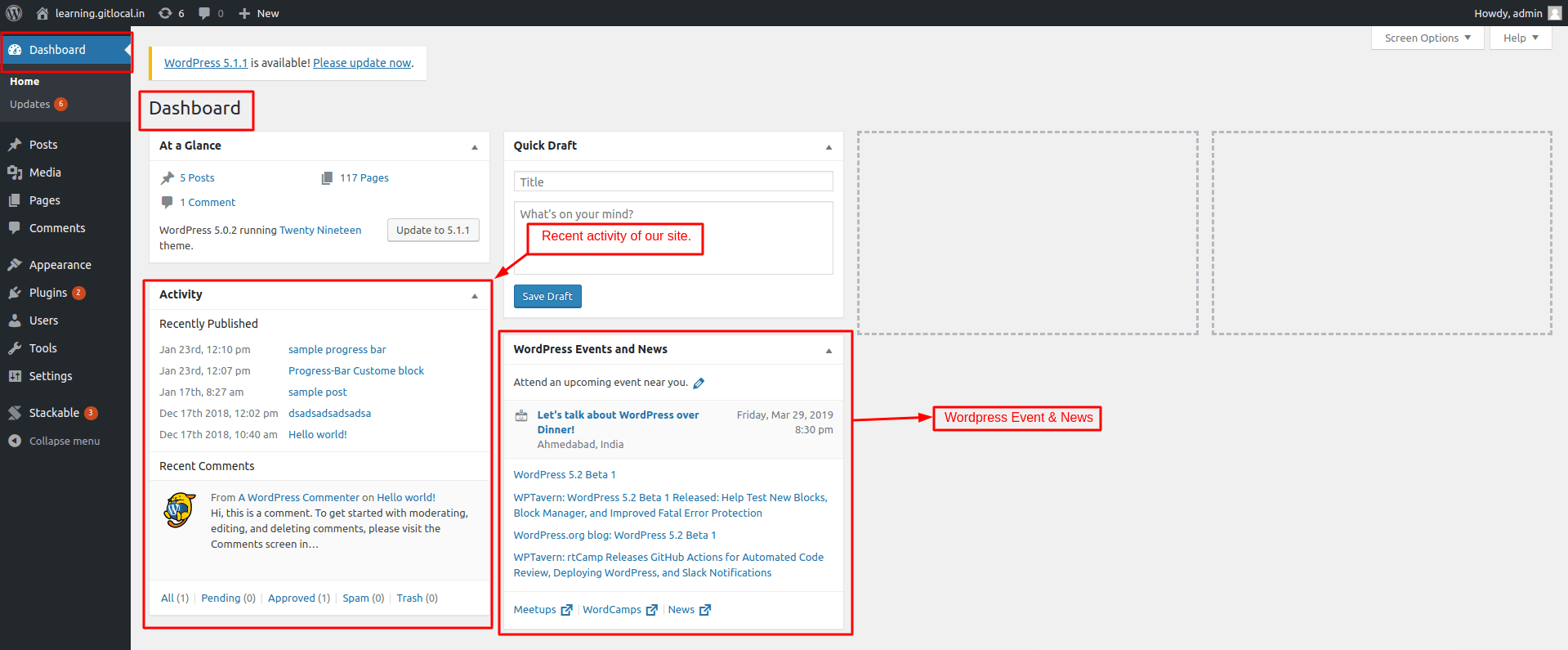
Task: Click the external link icon next to Meetups
Action: 566,610
